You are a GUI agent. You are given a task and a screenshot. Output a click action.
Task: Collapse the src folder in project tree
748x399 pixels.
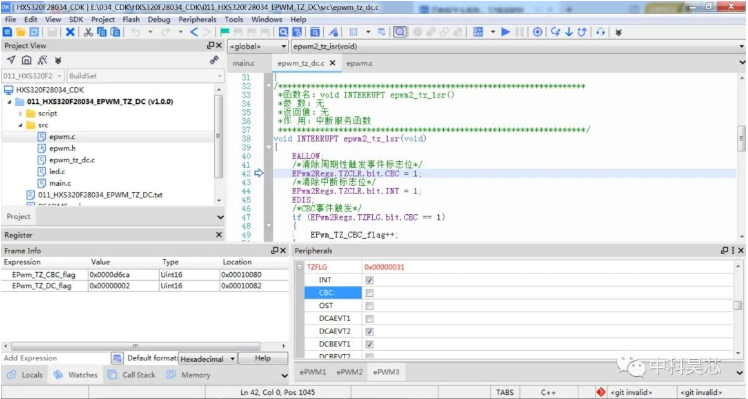[21, 125]
